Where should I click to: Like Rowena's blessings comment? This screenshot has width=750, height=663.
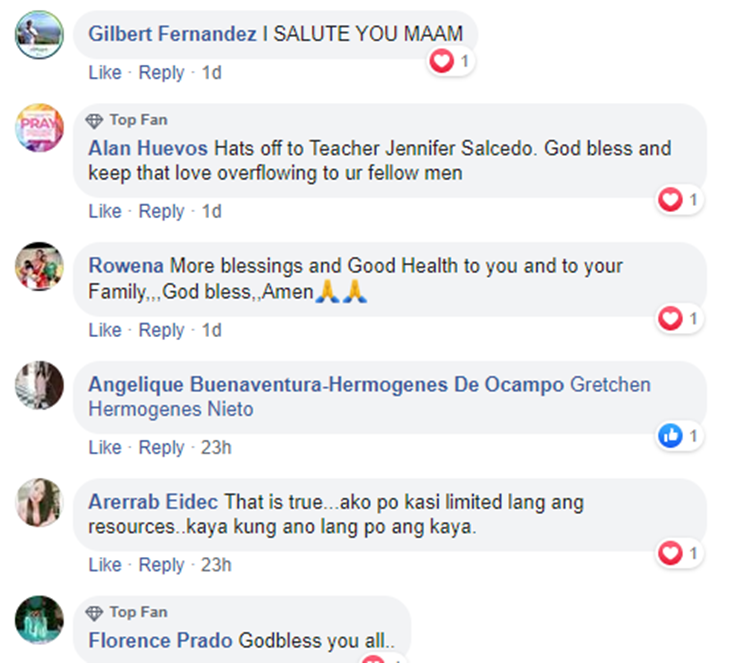[105, 330]
